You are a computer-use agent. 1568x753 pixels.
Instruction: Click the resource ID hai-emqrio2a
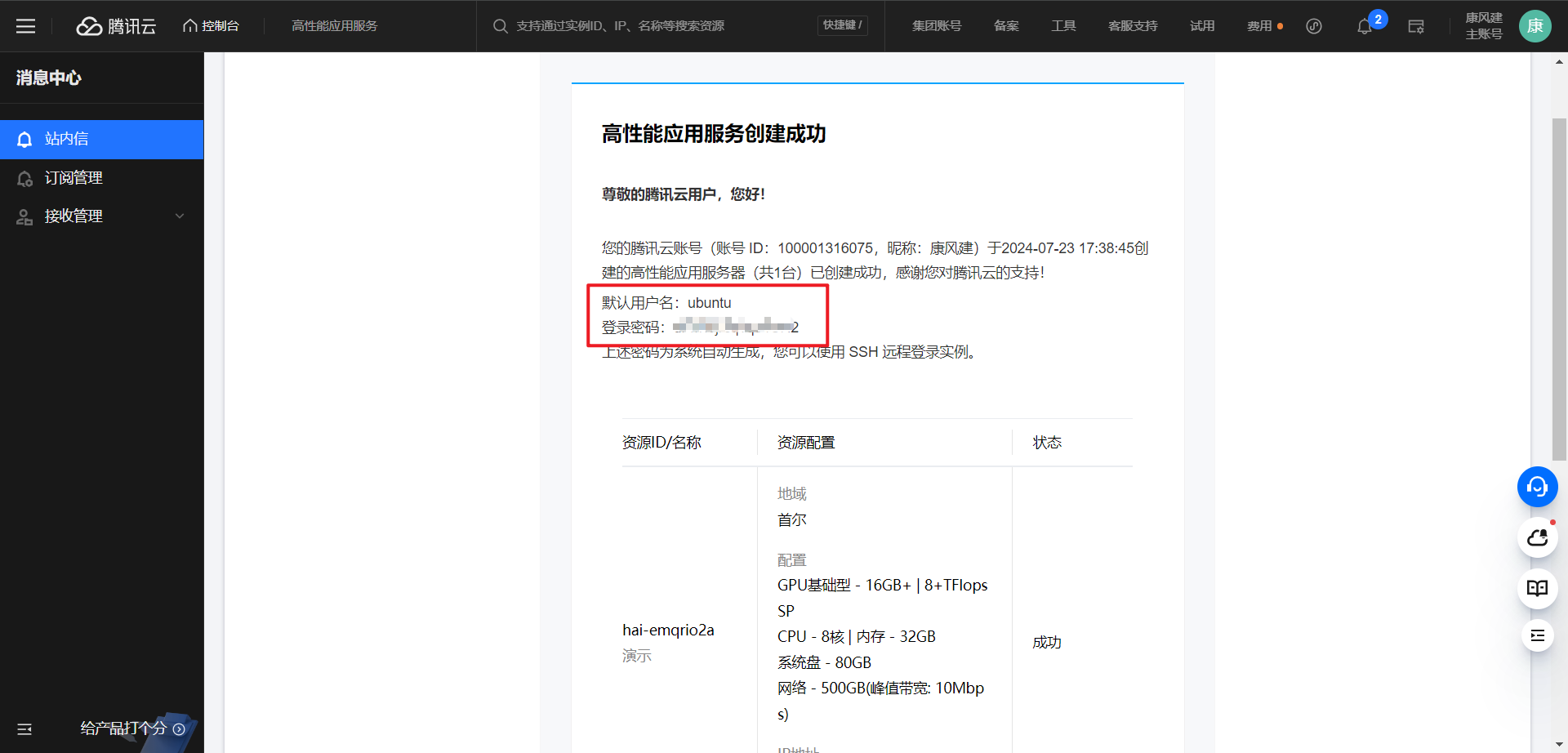click(x=668, y=630)
